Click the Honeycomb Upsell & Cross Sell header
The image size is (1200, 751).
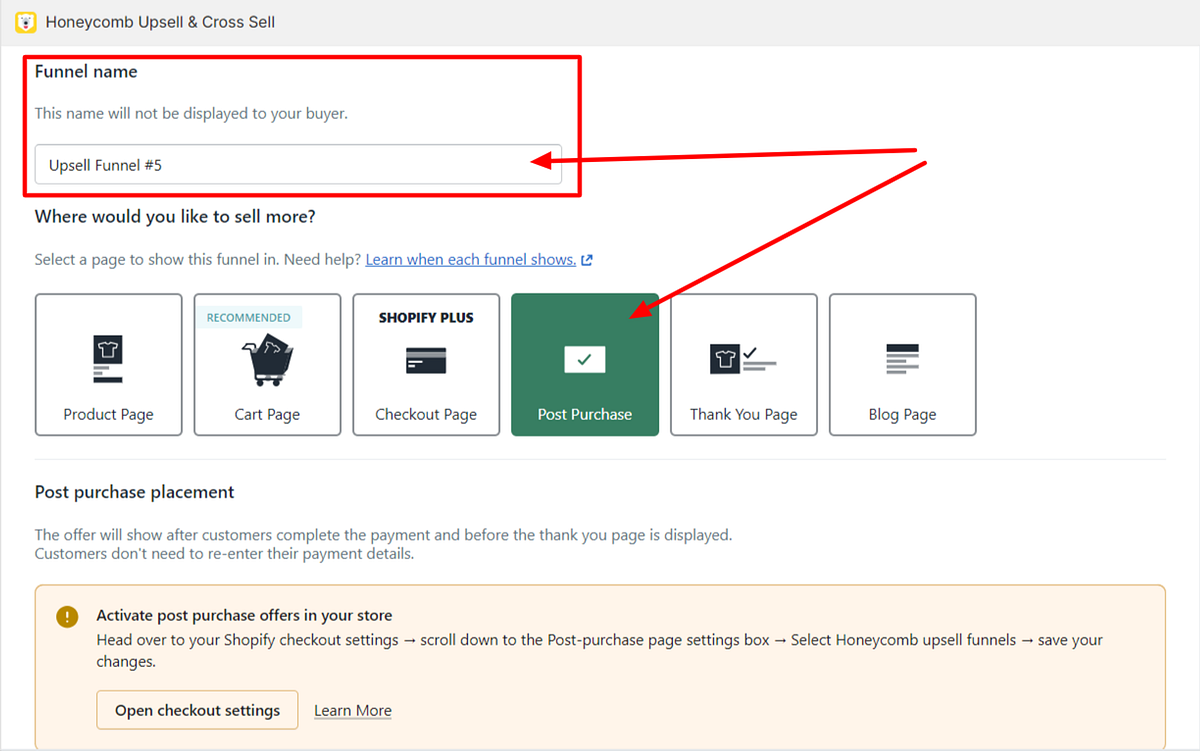point(160,21)
